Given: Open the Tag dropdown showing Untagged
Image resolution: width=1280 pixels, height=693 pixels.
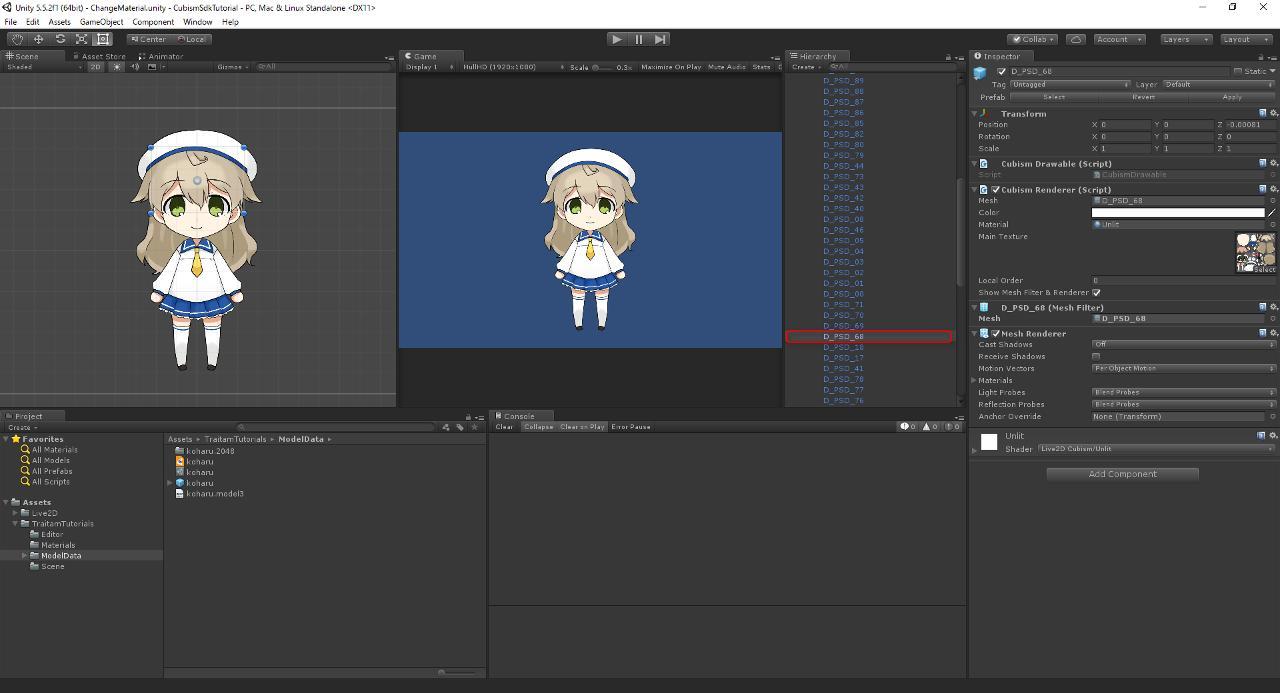Looking at the screenshot, I should coord(1070,85).
